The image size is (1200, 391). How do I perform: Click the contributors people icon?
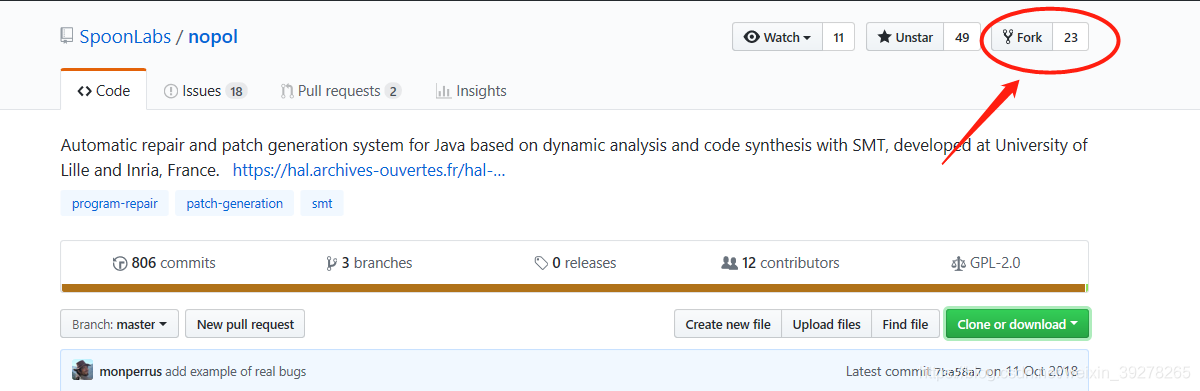[x=729, y=264]
